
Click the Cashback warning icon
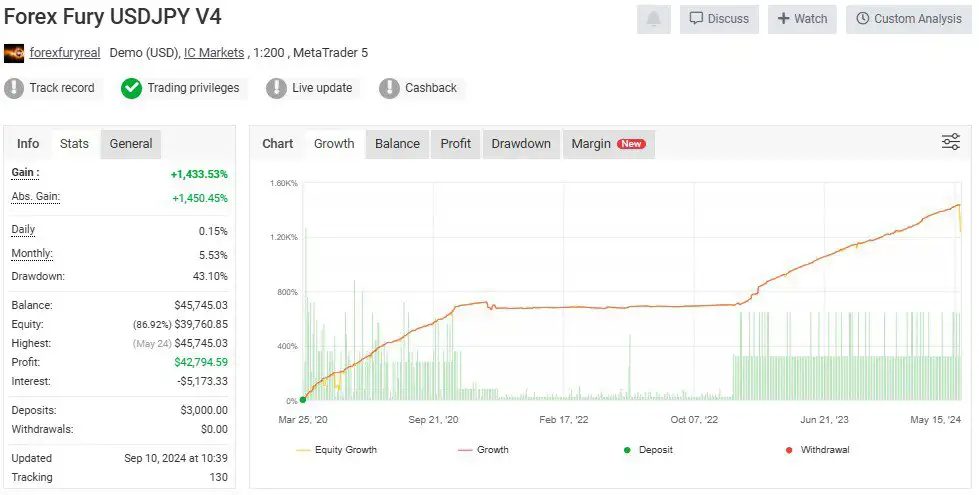point(389,88)
